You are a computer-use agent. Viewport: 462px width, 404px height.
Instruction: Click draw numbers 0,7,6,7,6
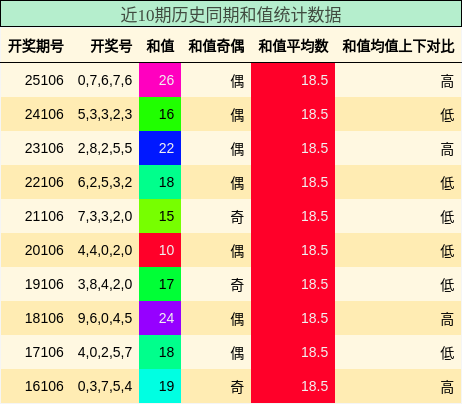click(105, 80)
